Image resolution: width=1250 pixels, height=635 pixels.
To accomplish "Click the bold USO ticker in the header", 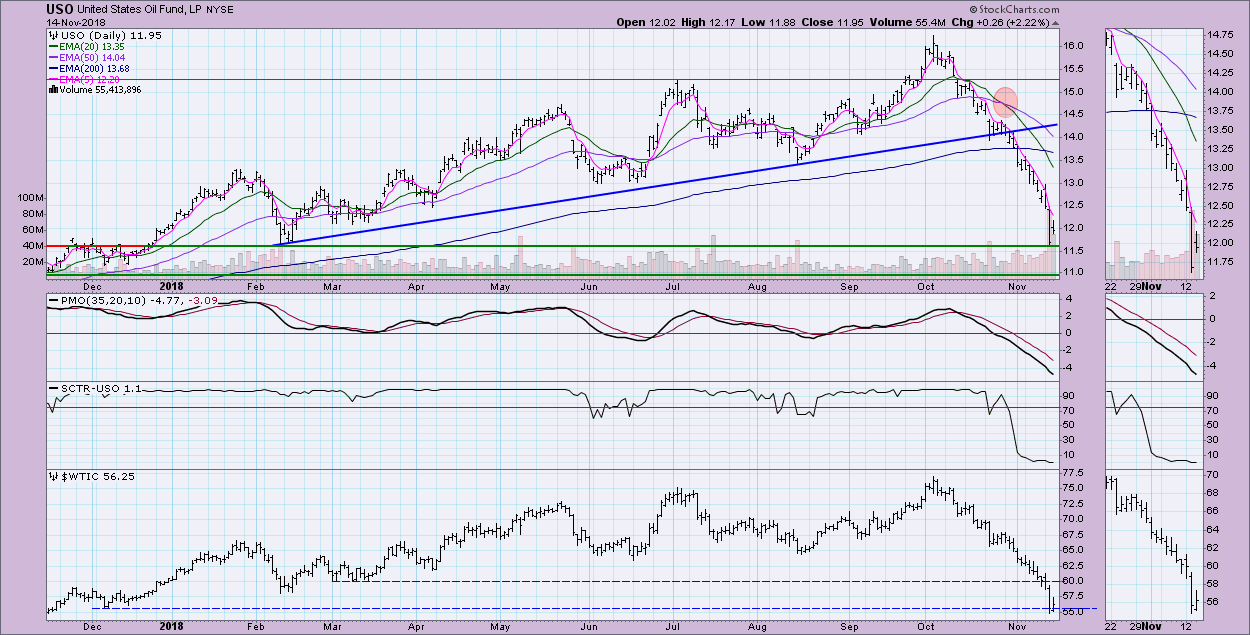I will point(59,10).
